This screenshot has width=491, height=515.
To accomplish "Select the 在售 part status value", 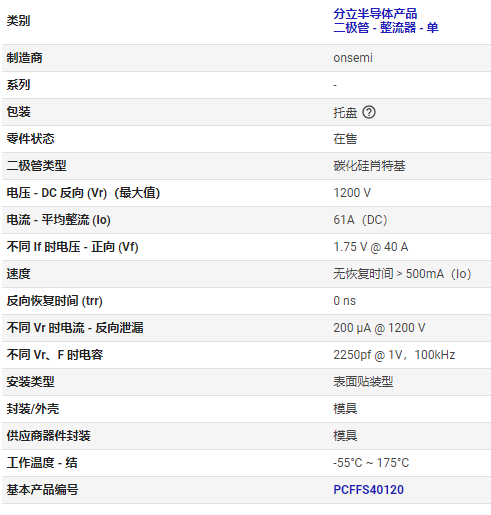I will point(345,139).
